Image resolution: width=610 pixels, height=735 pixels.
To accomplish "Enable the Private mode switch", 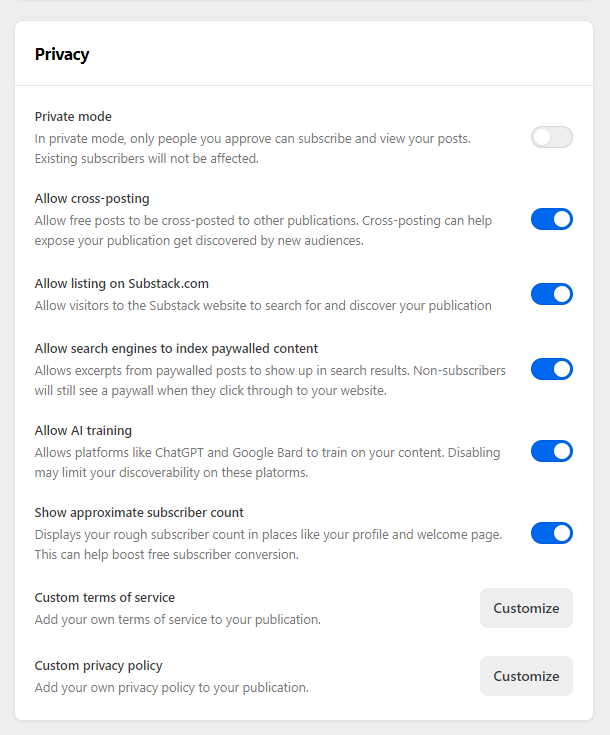I will 551,137.
